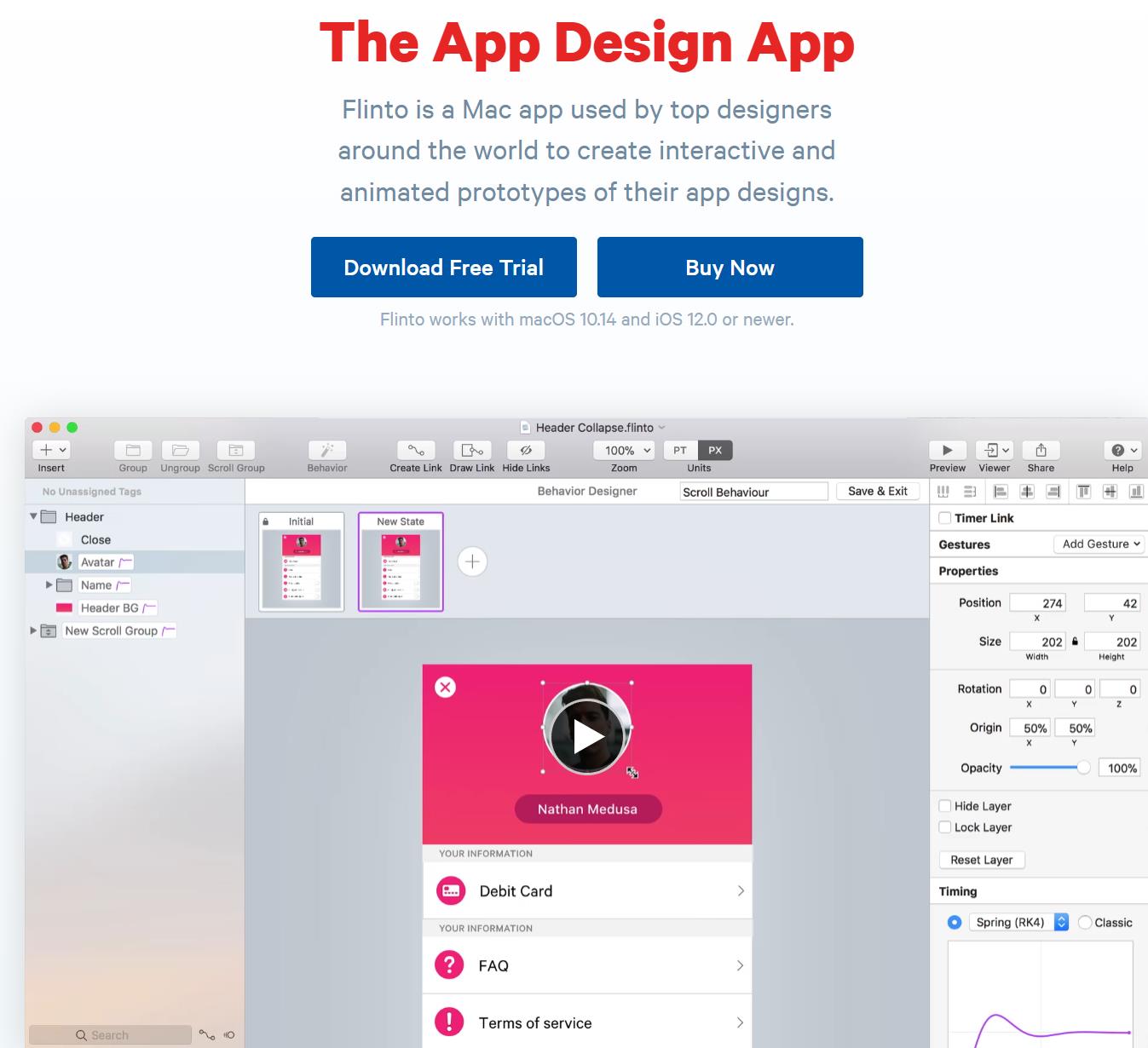Image resolution: width=1148 pixels, height=1048 pixels.
Task: Open the Share toolbar icon
Action: (1041, 450)
